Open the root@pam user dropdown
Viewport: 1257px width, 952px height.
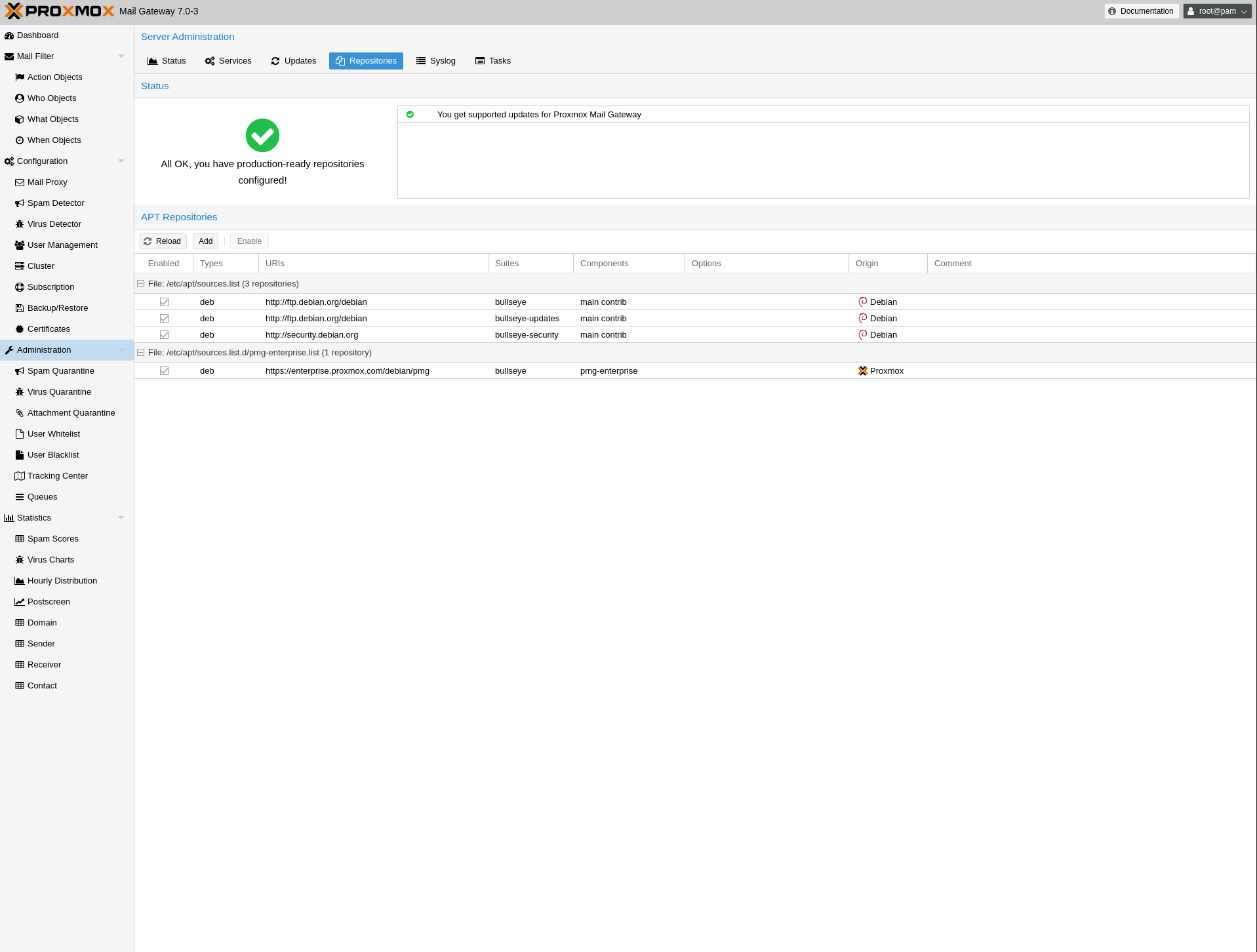1217,11
